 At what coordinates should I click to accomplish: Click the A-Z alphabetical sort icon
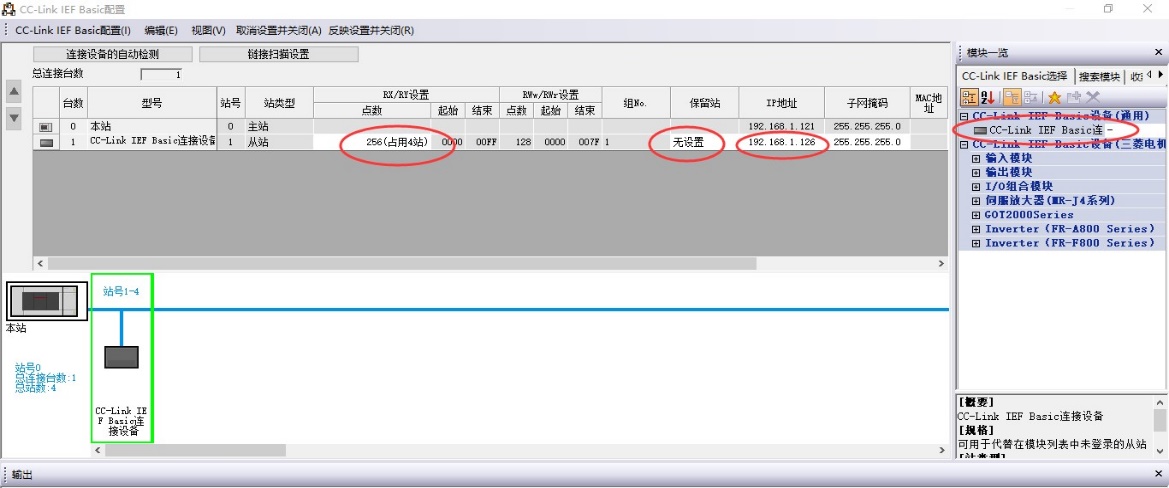(x=989, y=97)
